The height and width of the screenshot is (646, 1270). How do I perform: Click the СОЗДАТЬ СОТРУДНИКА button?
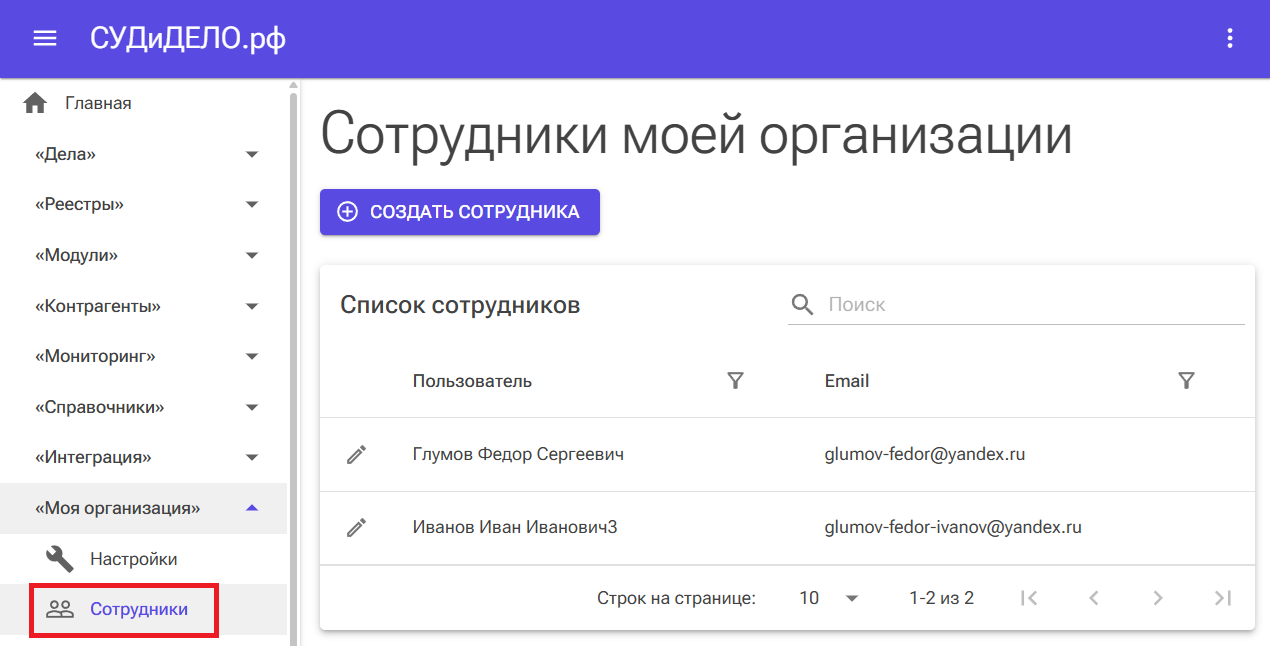pos(459,211)
